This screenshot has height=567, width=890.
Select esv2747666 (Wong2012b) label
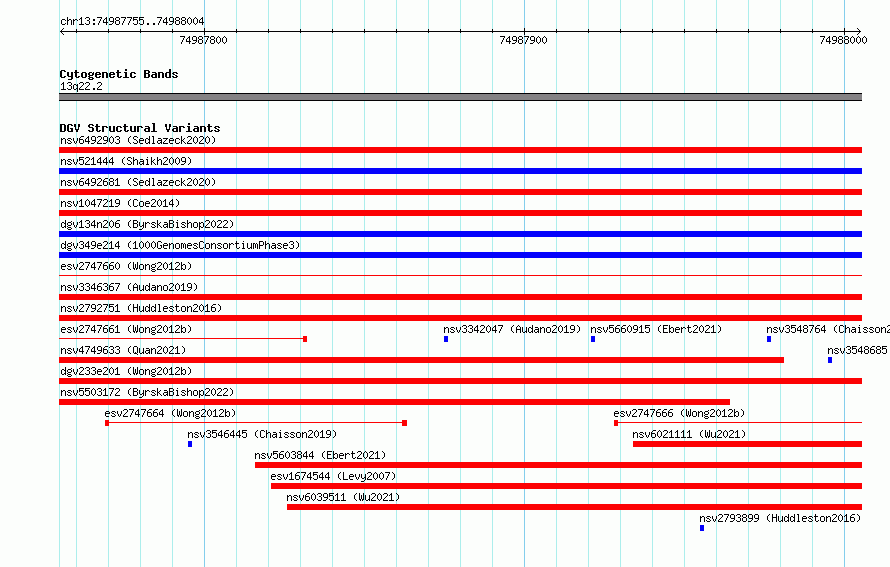point(679,413)
